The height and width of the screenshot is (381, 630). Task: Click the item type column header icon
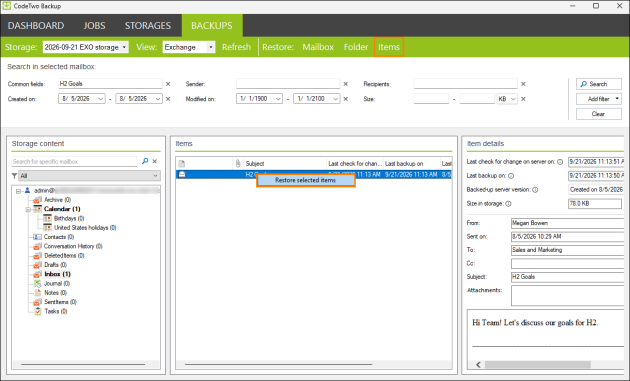(182, 164)
